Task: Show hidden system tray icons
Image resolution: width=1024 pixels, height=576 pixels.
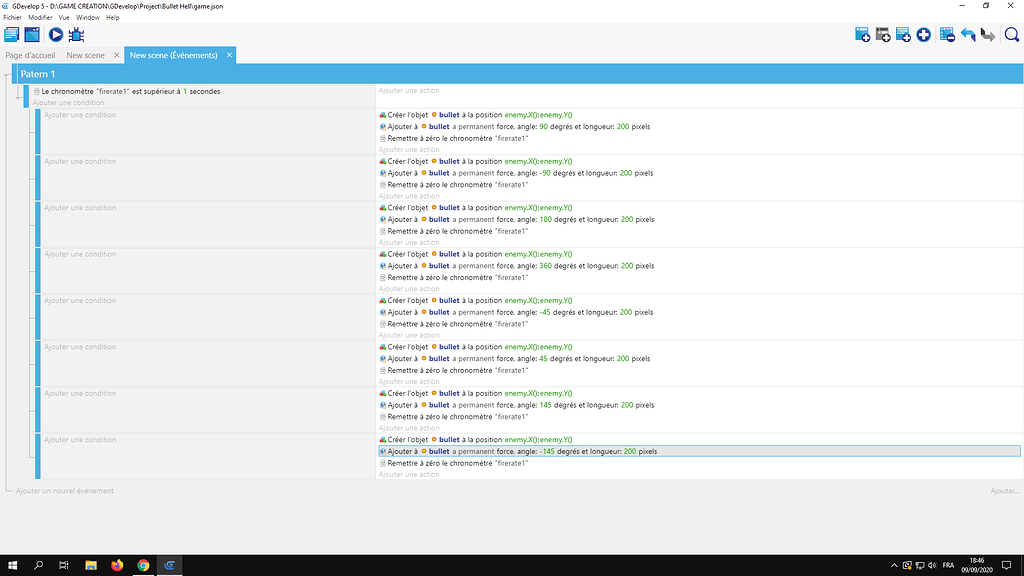Action: click(x=881, y=565)
